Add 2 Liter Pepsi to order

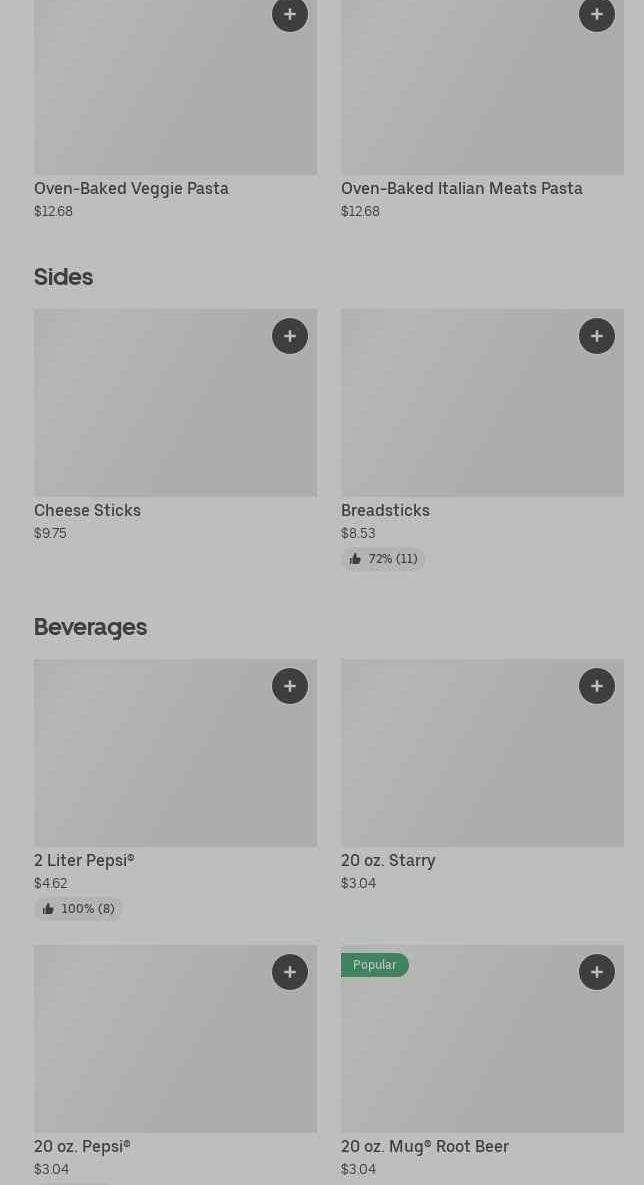[290, 686]
